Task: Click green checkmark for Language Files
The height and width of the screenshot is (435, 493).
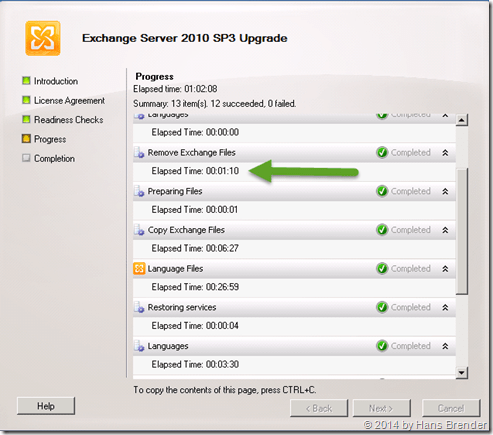Action: [x=382, y=269]
